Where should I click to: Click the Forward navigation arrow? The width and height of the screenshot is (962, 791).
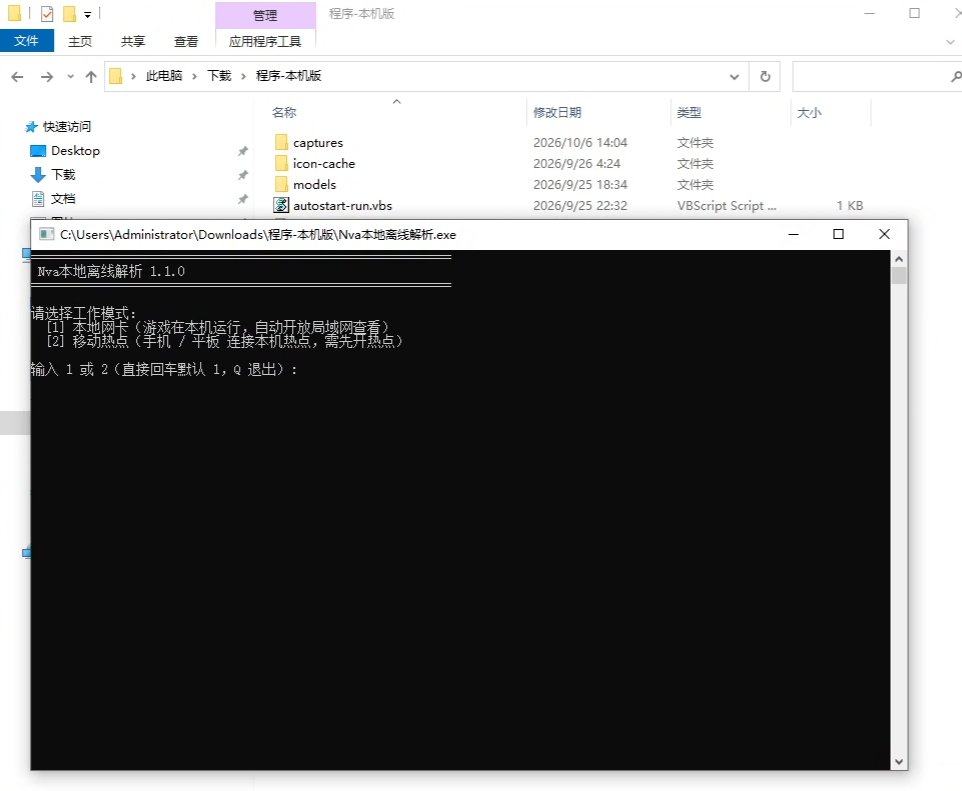(47, 77)
